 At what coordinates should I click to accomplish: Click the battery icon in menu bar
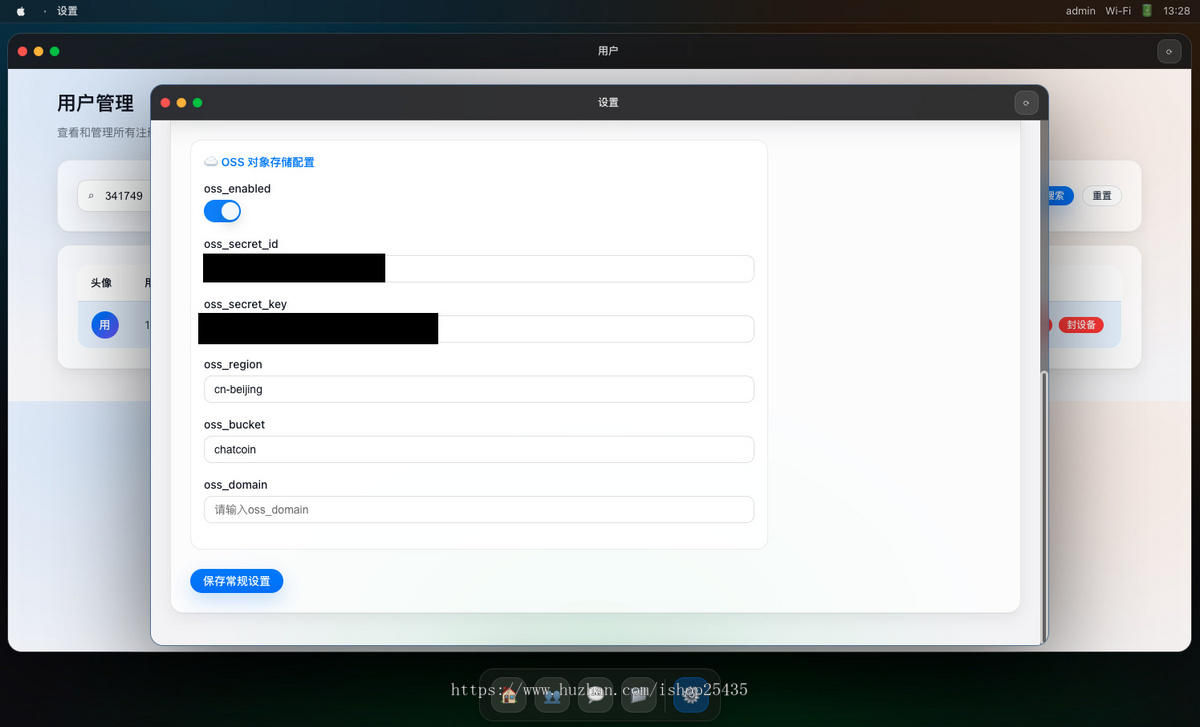(1147, 11)
